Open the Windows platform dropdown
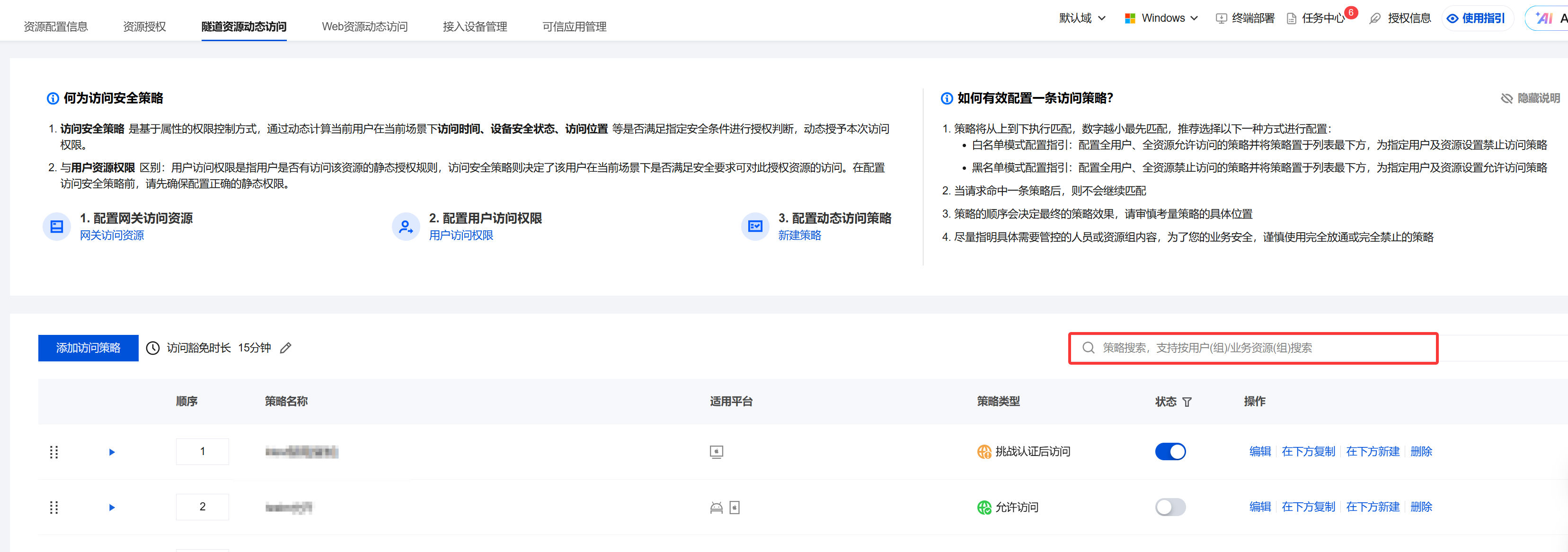This screenshot has height=552, width=1568. coord(1161,18)
